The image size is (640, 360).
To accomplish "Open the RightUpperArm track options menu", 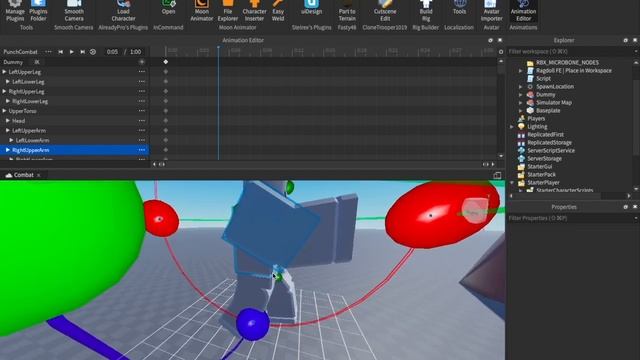I will [142, 150].
